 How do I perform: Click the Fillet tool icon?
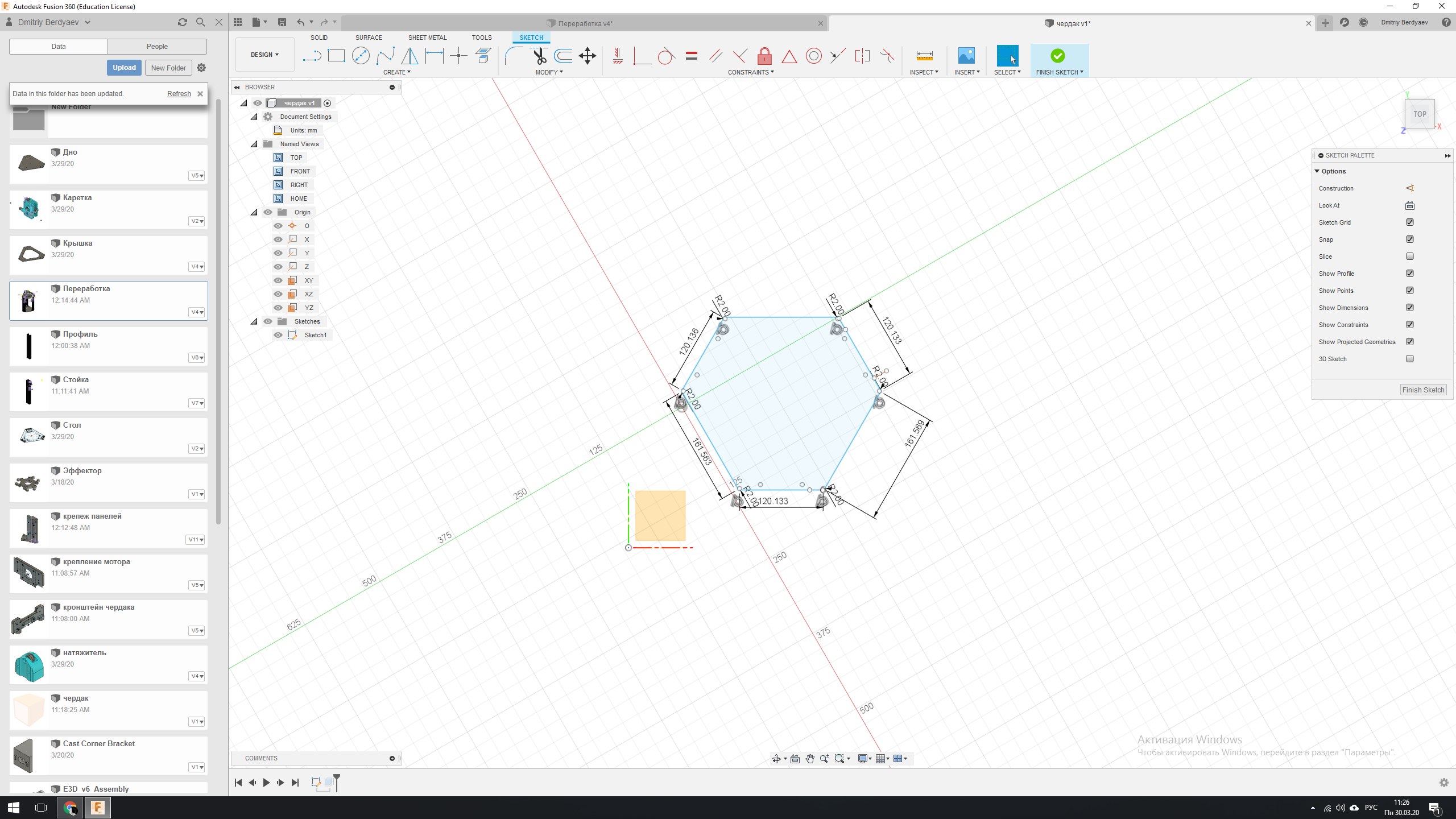coord(514,56)
